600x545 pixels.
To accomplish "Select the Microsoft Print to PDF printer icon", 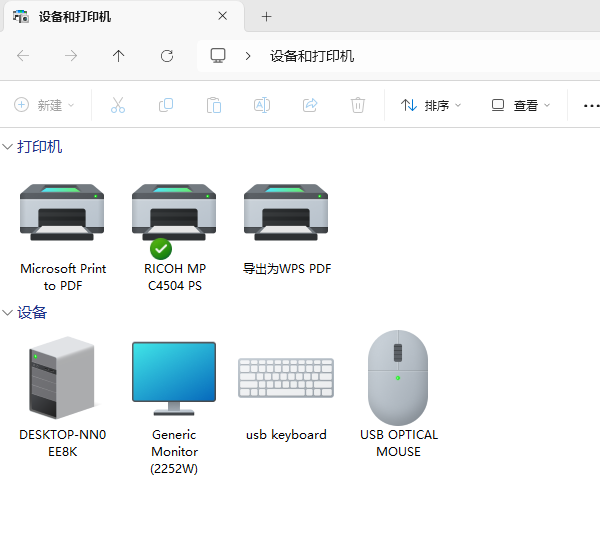I will pos(62,212).
